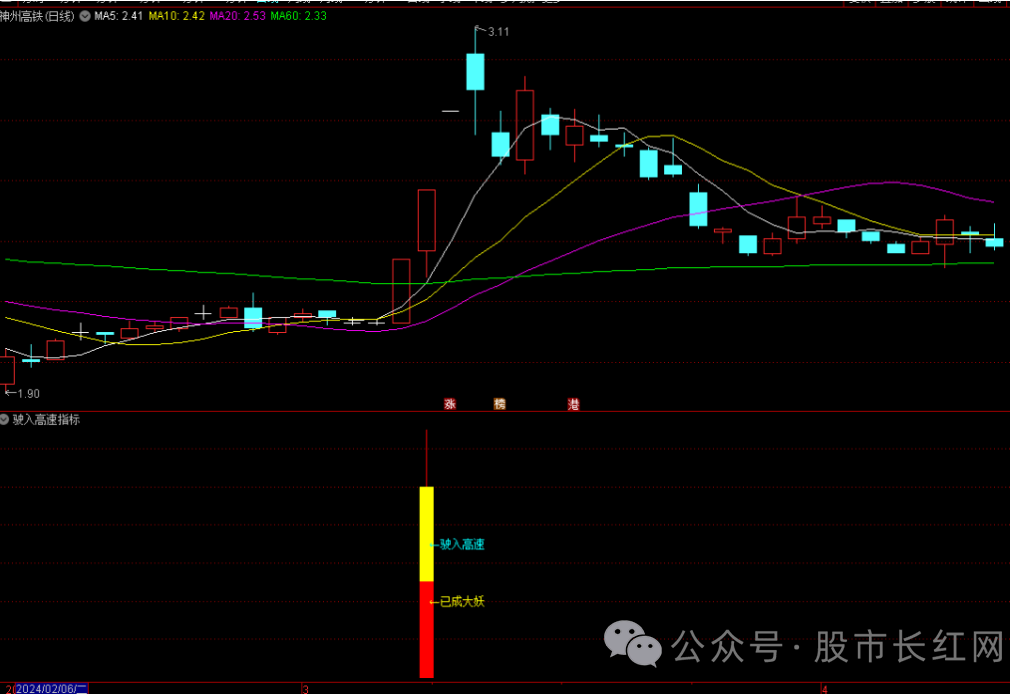Open dropdown beside 神州高铁(日线) title
This screenshot has height=698, width=1010.
click(84, 16)
